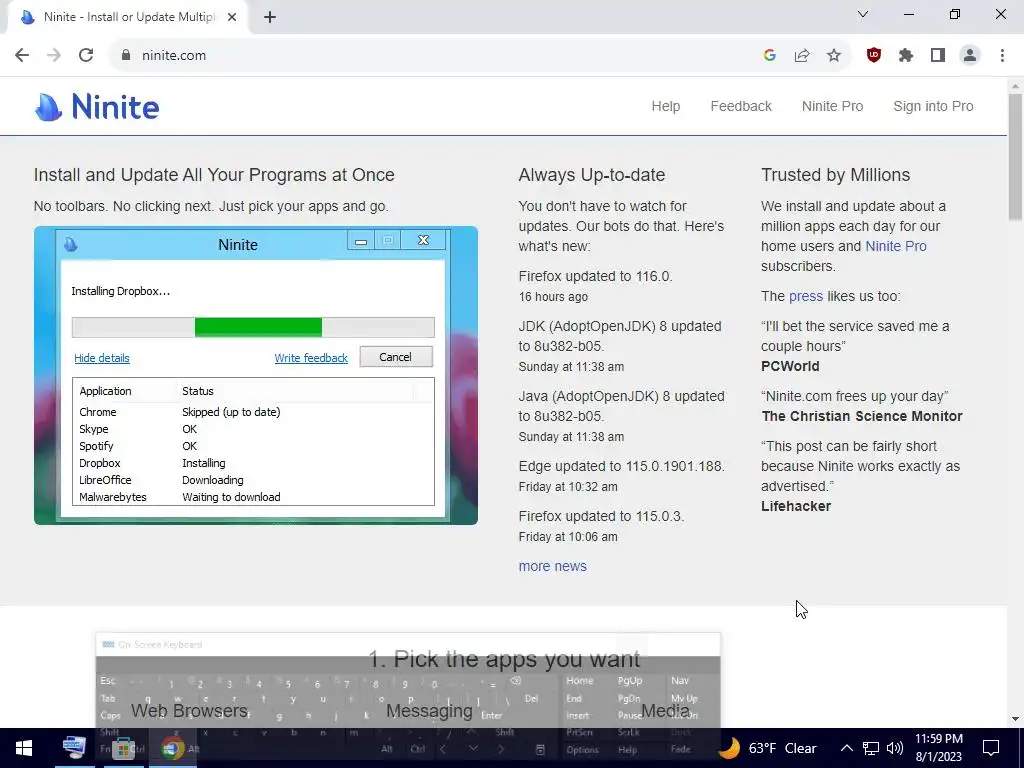This screenshot has width=1024, height=768.
Task: Click "Firefox updated to 115.0.3." text
Action: 601,517
